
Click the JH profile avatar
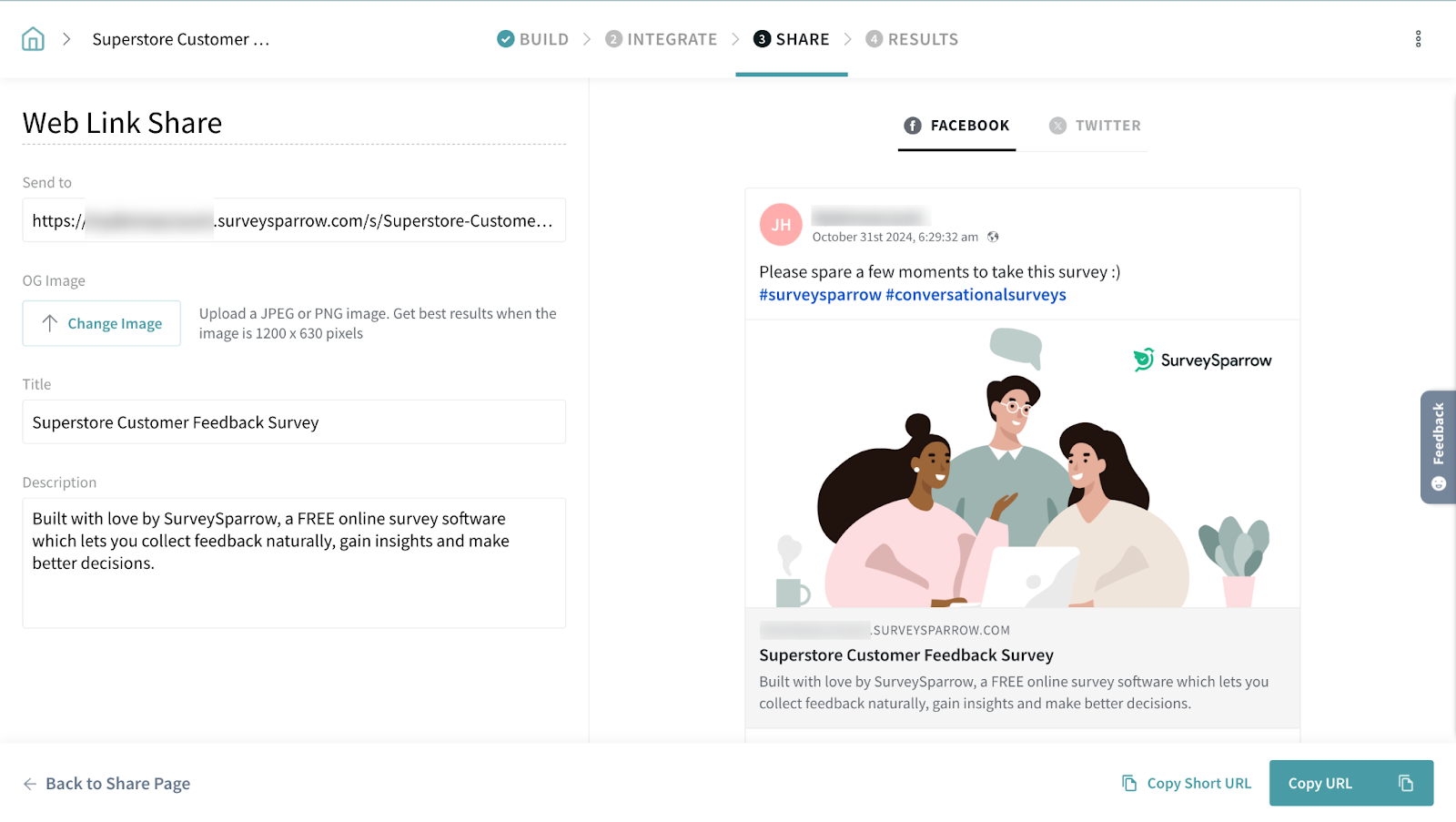pos(781,225)
